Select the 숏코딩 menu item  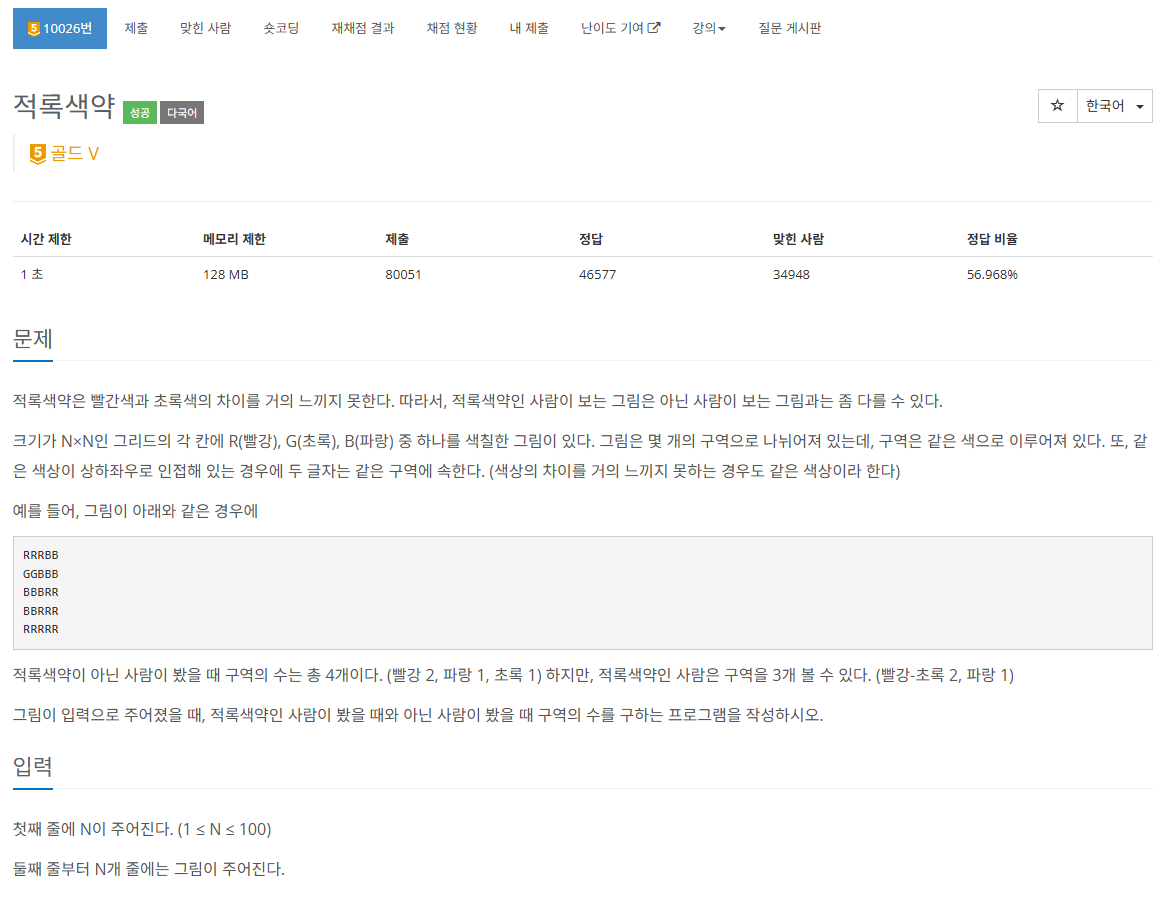[281, 28]
